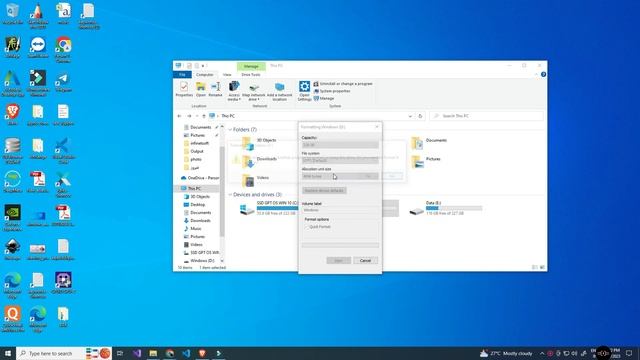Viewport: 640px width, 360px height.
Task: Open the Telegram desktop shortcut
Action: (x=63, y=82)
